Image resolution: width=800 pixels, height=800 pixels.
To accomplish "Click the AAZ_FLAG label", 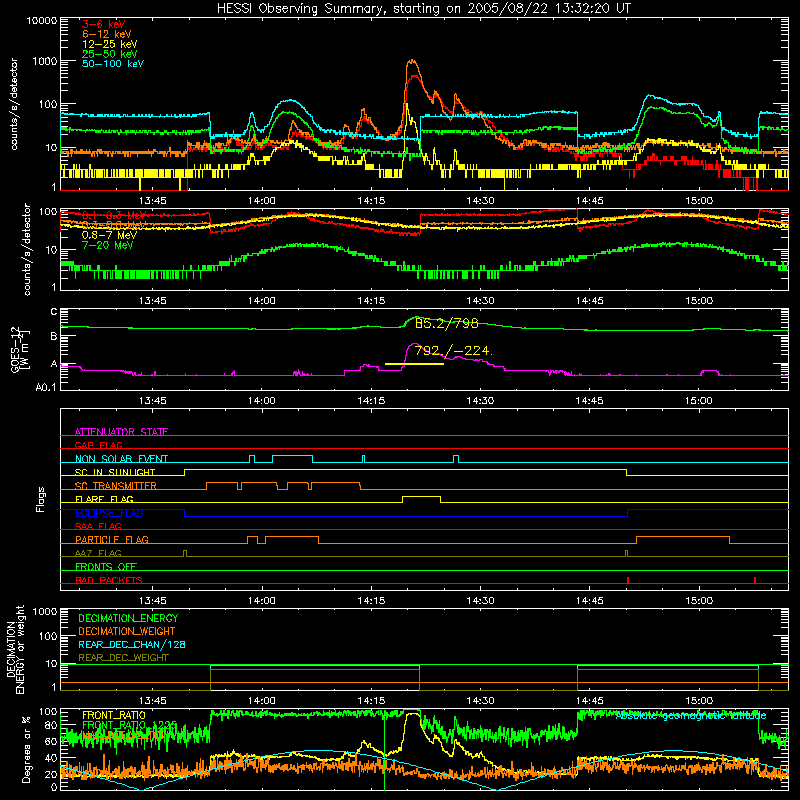I will coord(98,553).
